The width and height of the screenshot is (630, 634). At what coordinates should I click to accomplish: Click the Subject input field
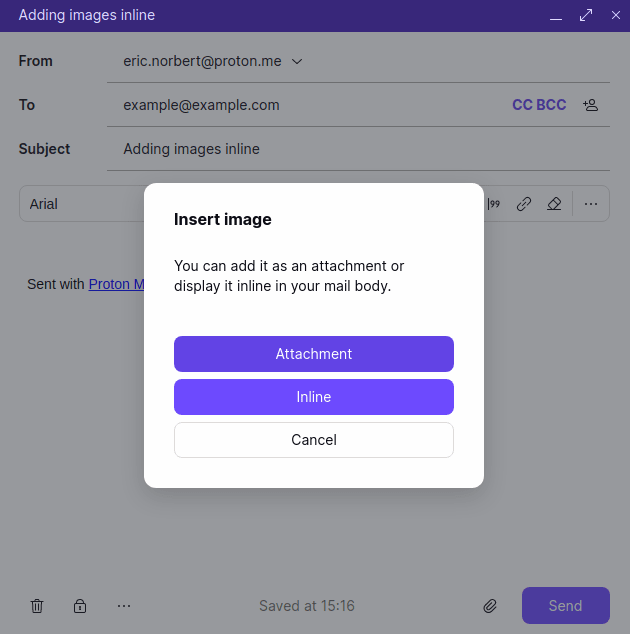[358, 149]
